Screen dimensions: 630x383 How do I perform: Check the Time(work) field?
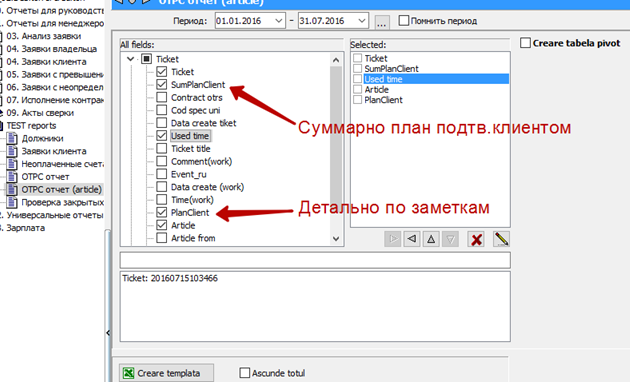[x=162, y=200]
